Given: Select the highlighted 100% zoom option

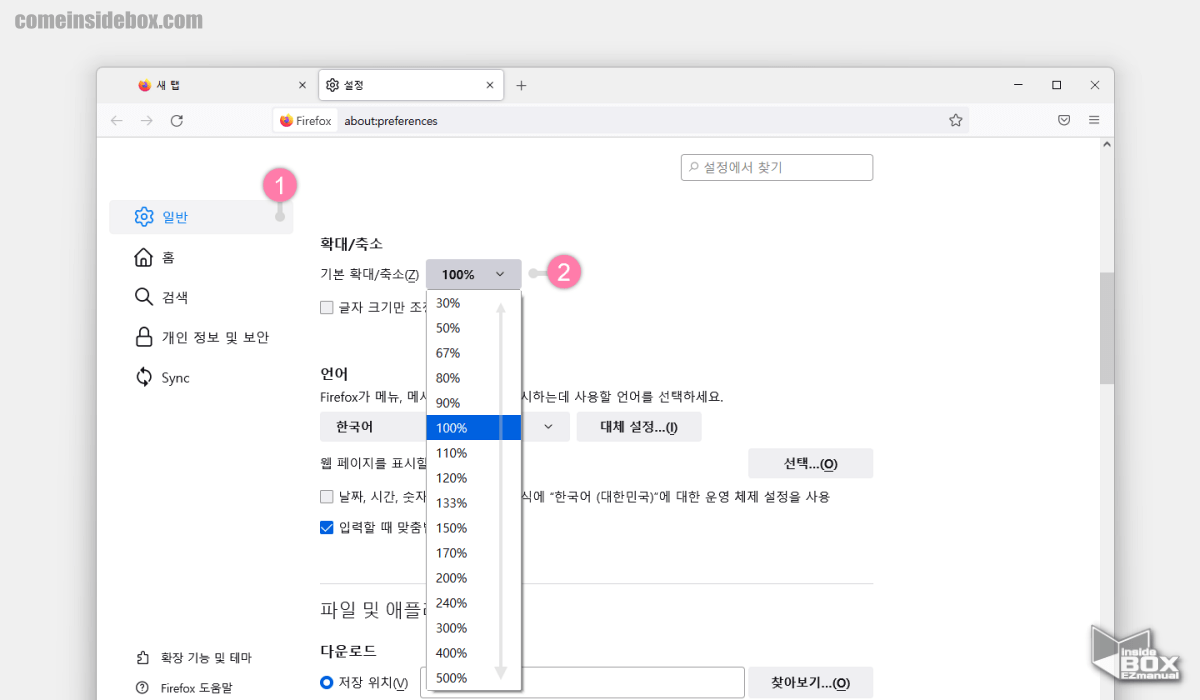Looking at the screenshot, I should [473, 428].
